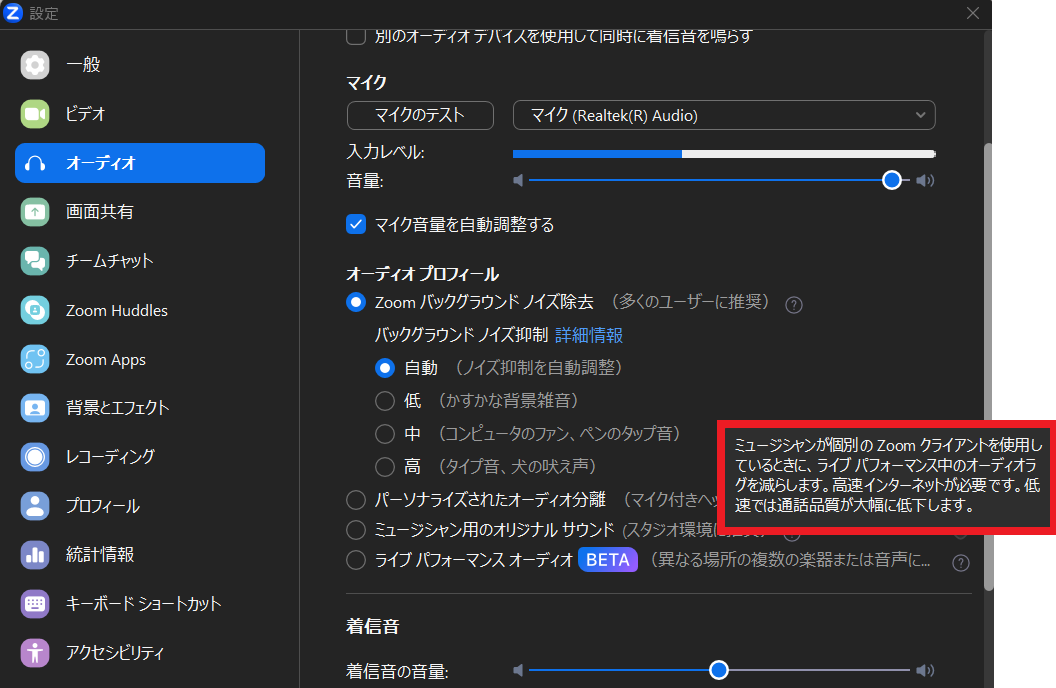
Task: Open 統計情報 page
Action: (x=140, y=555)
